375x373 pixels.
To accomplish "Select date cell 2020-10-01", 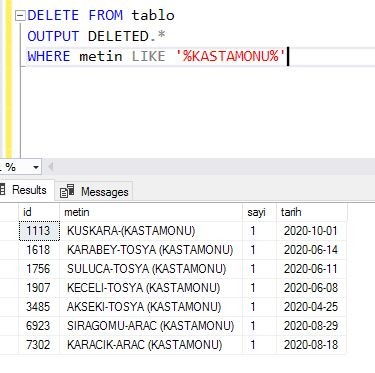I will (x=311, y=231).
